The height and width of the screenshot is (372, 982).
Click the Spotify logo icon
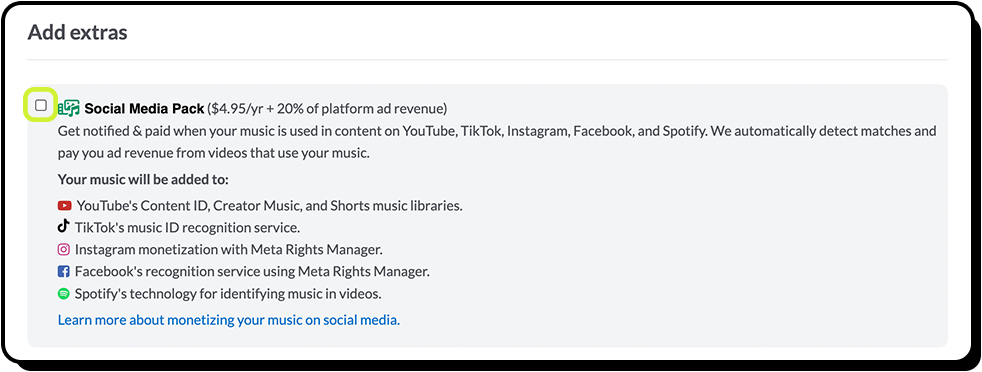[x=64, y=293]
